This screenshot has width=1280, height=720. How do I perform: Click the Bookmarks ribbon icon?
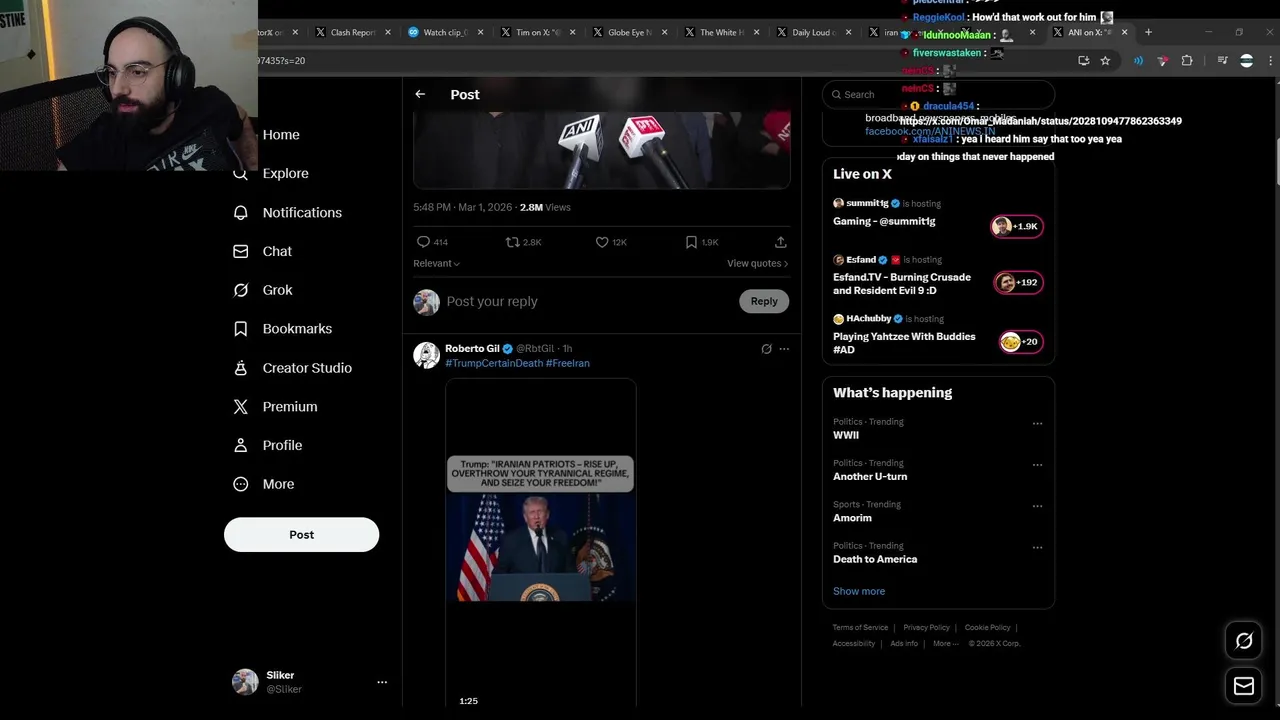[x=240, y=329]
